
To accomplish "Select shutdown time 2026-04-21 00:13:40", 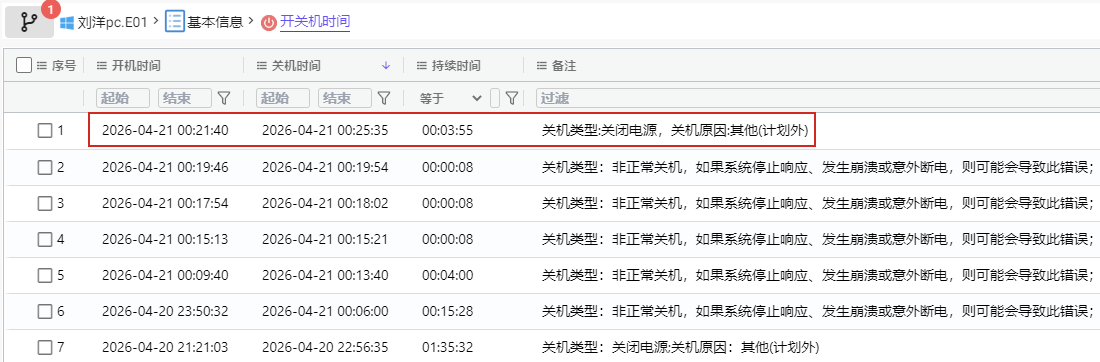I will click(x=325, y=275).
